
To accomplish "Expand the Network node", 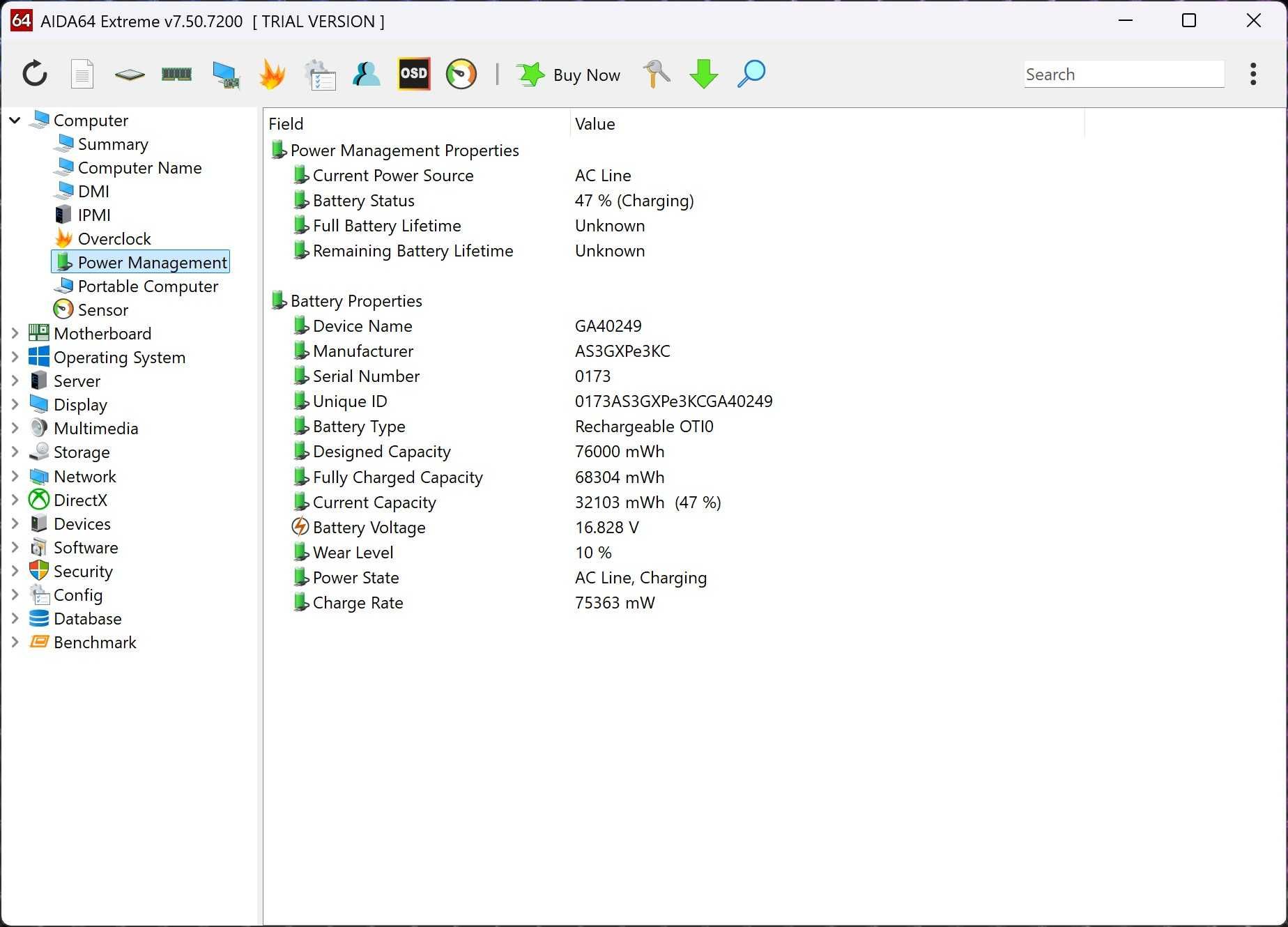I will coord(15,476).
